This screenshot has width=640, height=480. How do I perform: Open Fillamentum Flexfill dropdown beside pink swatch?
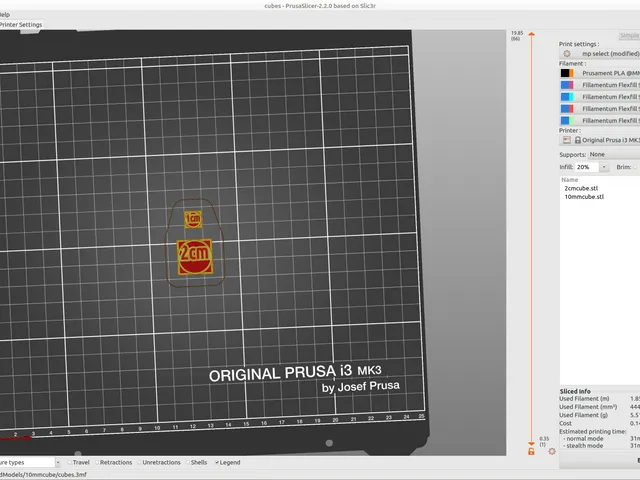609,85
